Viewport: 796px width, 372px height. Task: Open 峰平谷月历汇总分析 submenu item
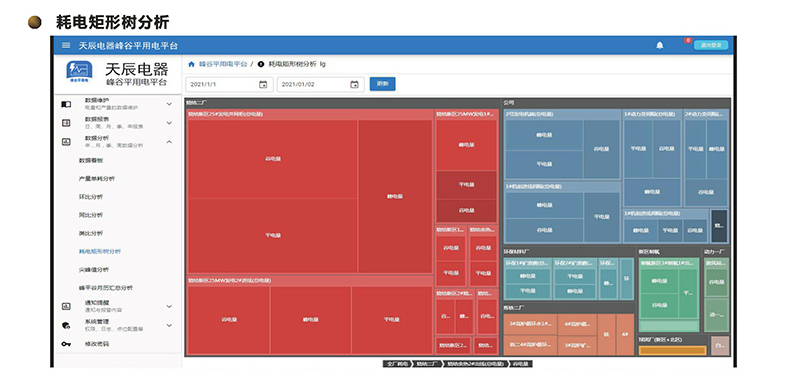(106, 288)
